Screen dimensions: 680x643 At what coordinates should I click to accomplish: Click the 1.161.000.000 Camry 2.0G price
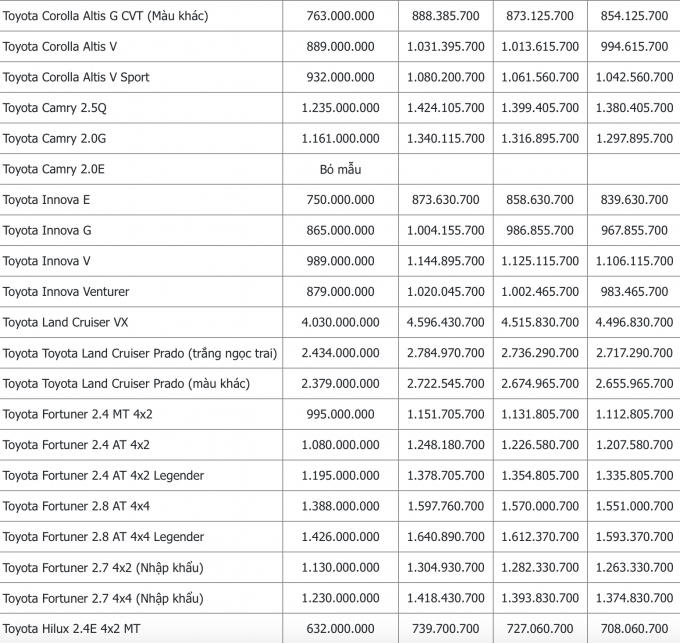point(340,139)
